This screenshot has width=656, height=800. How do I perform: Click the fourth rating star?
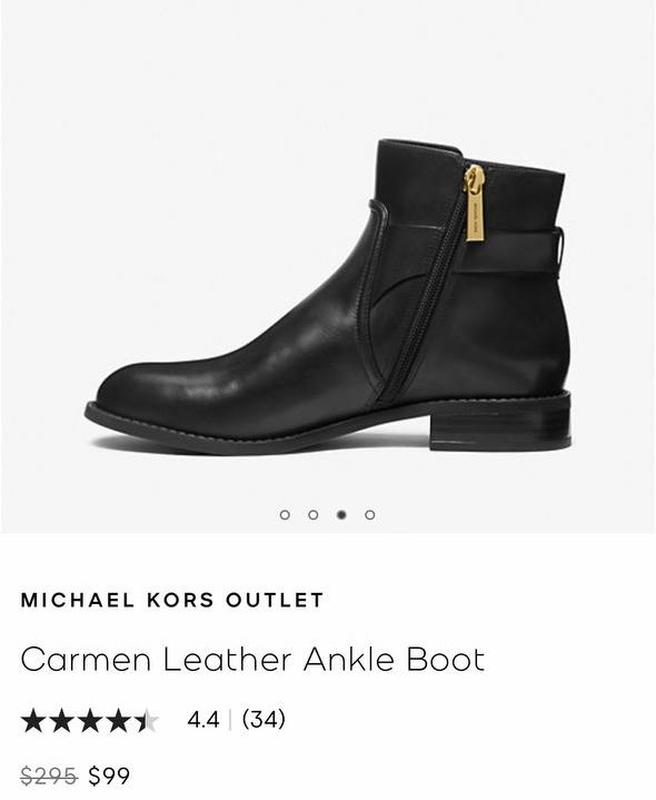point(119,720)
